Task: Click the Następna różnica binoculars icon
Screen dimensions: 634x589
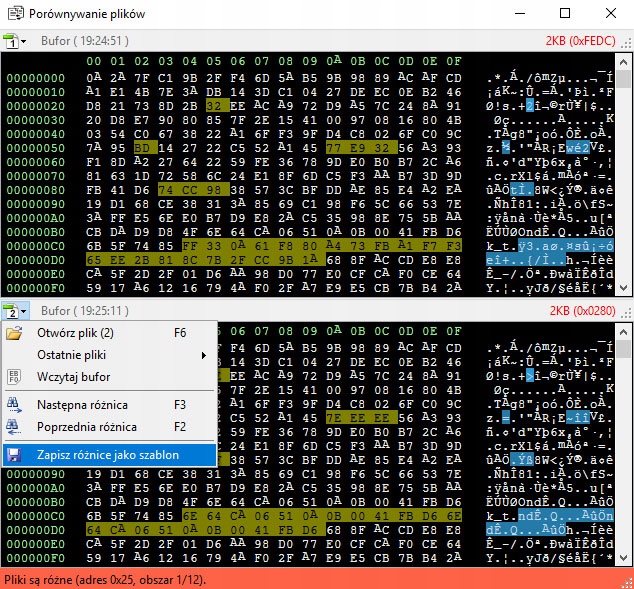Action: click(x=15, y=405)
